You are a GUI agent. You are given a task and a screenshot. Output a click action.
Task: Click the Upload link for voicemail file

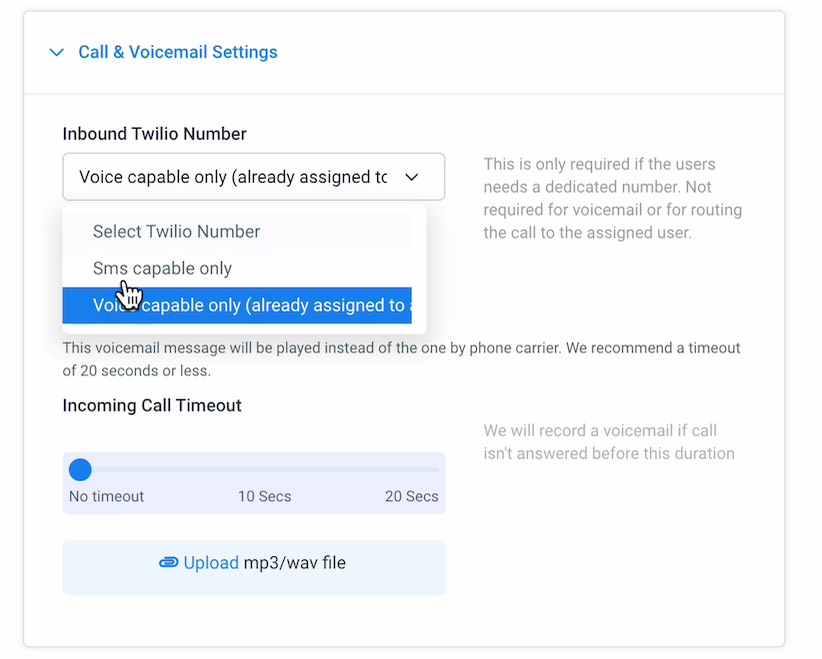tap(211, 563)
